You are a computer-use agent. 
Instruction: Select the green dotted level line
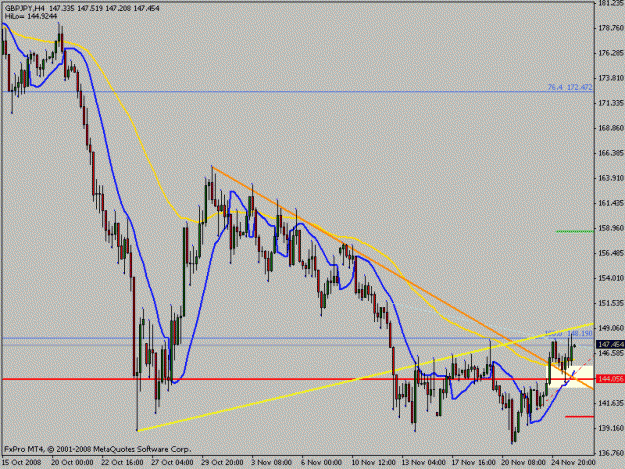tap(575, 231)
